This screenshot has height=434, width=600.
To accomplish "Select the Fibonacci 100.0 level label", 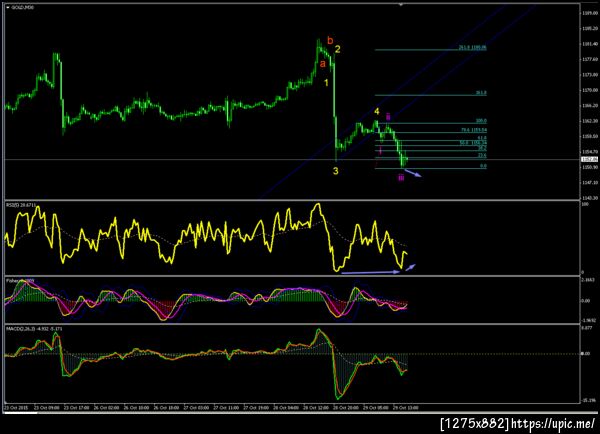I will click(x=481, y=121).
